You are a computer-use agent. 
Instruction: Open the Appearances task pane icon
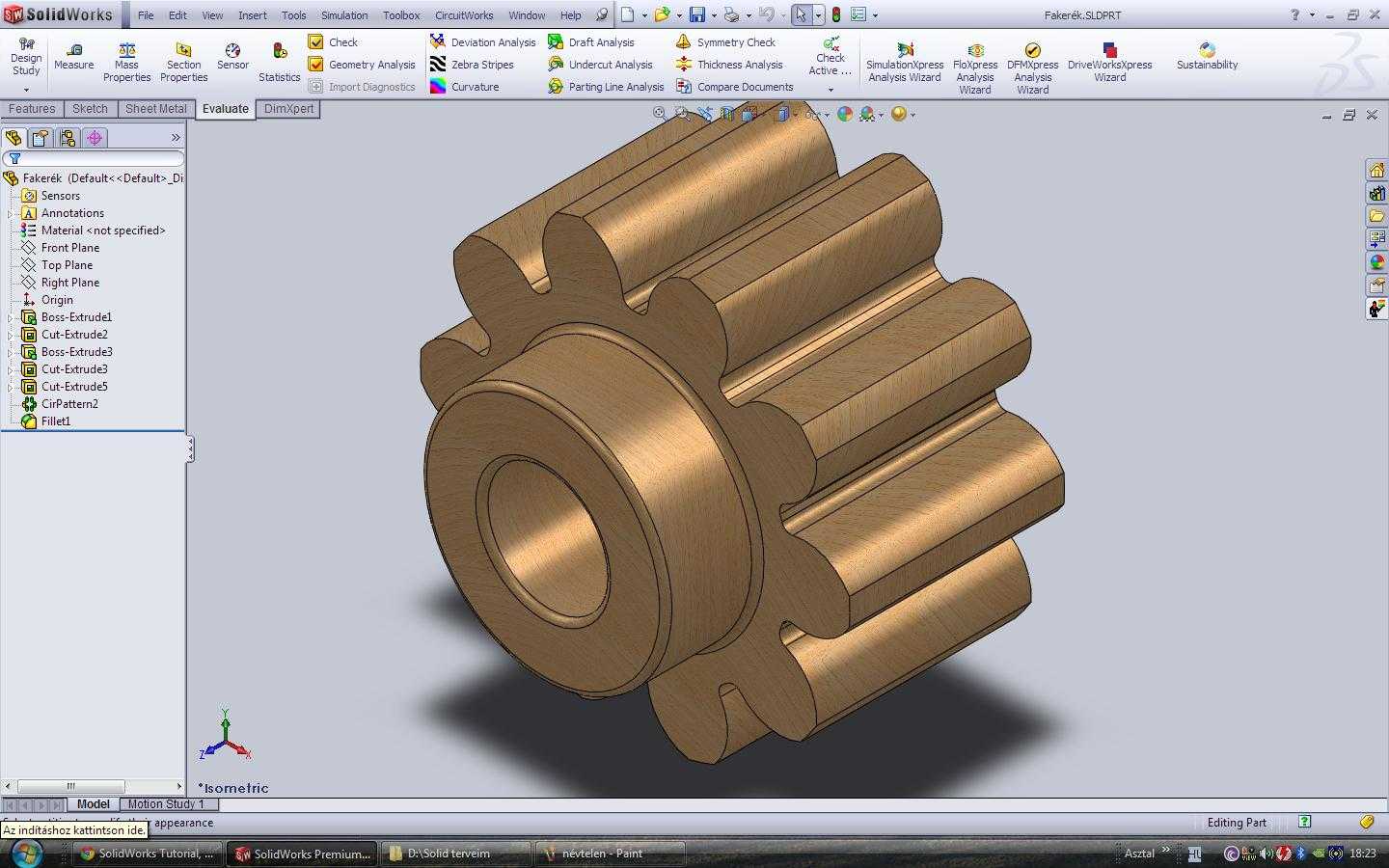[x=1376, y=262]
